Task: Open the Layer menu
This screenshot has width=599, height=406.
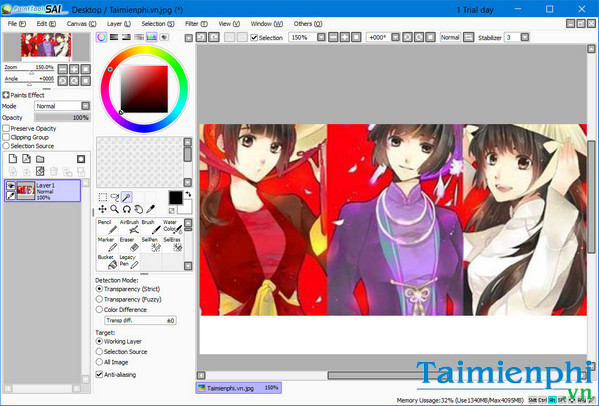Action: coord(119,24)
